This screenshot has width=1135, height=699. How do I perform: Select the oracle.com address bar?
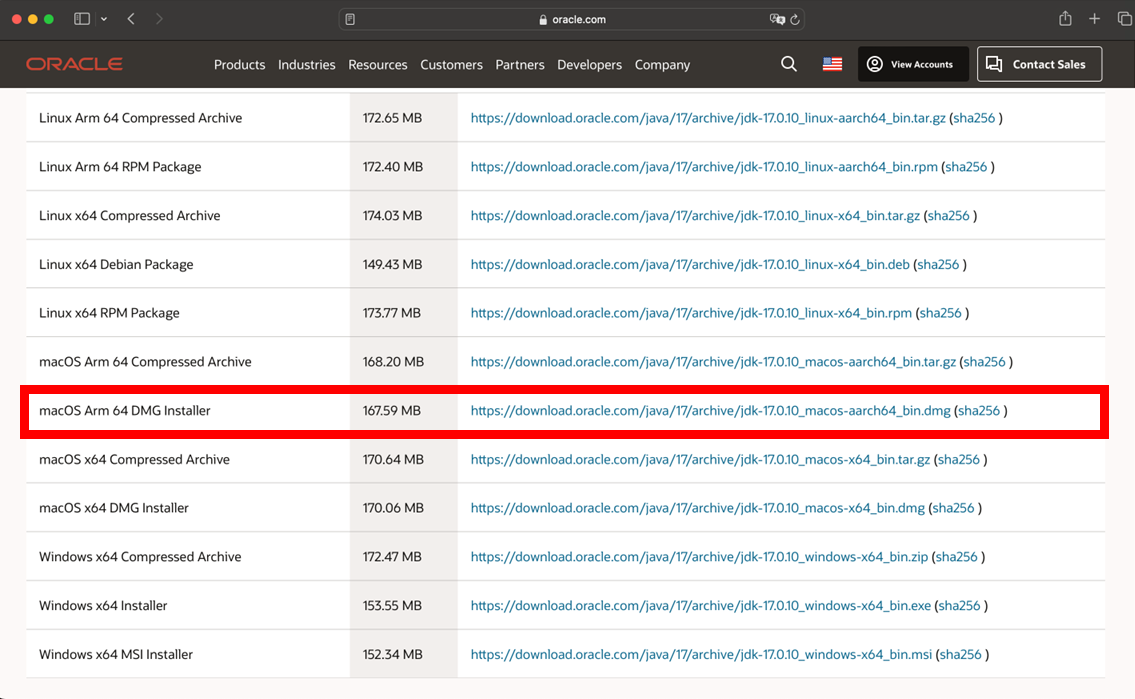(572, 20)
